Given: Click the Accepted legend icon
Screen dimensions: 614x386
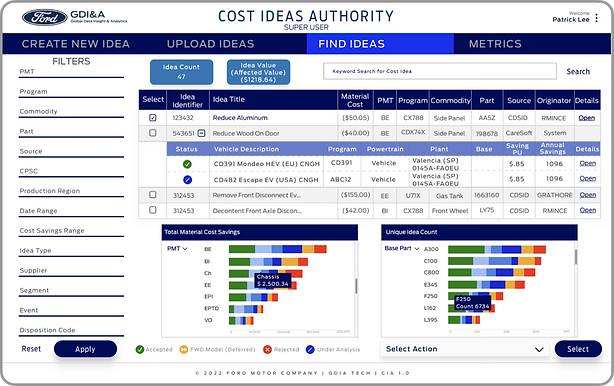Looking at the screenshot, I should click(x=139, y=350).
